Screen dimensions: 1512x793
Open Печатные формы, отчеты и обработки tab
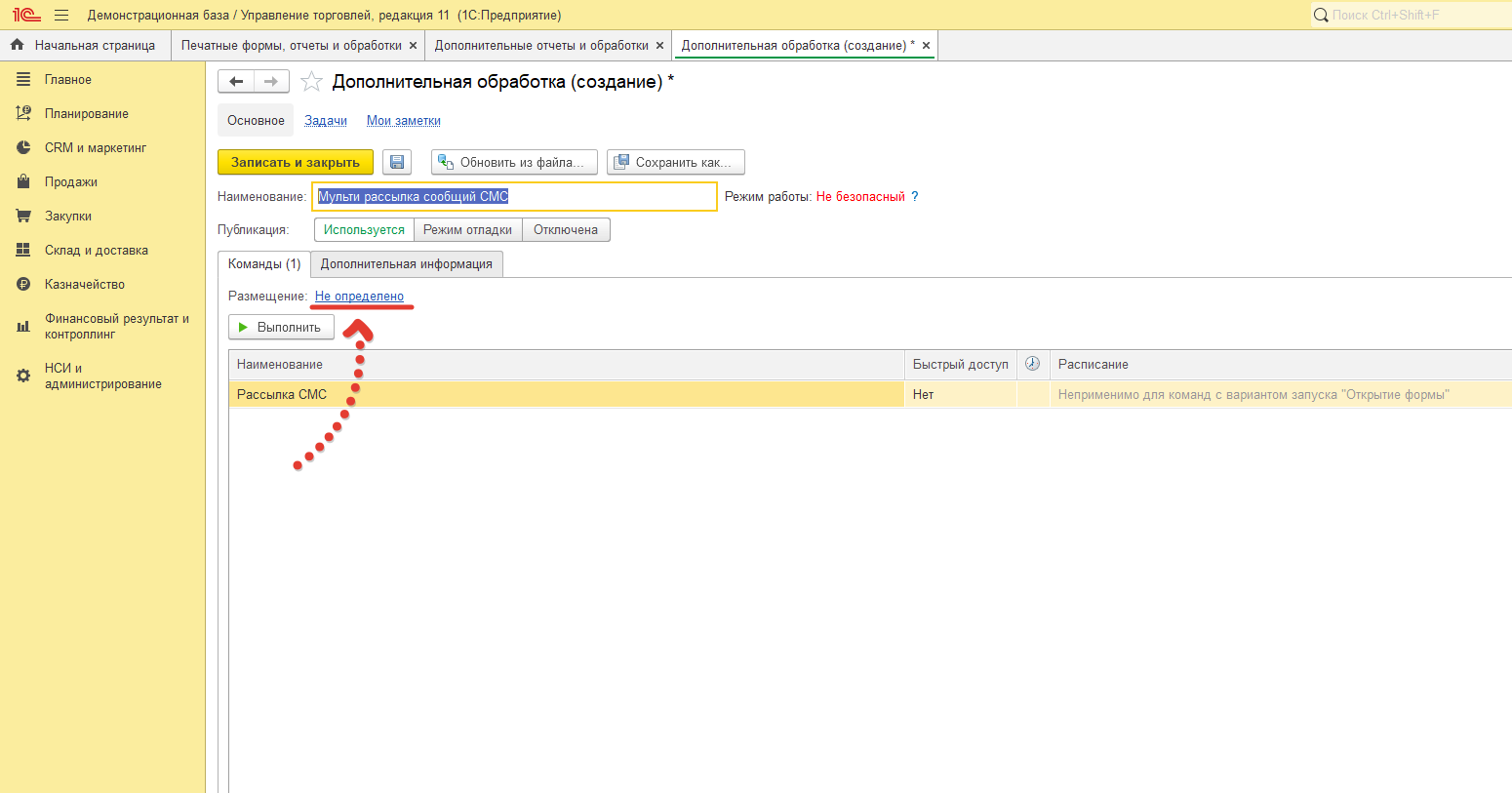click(291, 46)
